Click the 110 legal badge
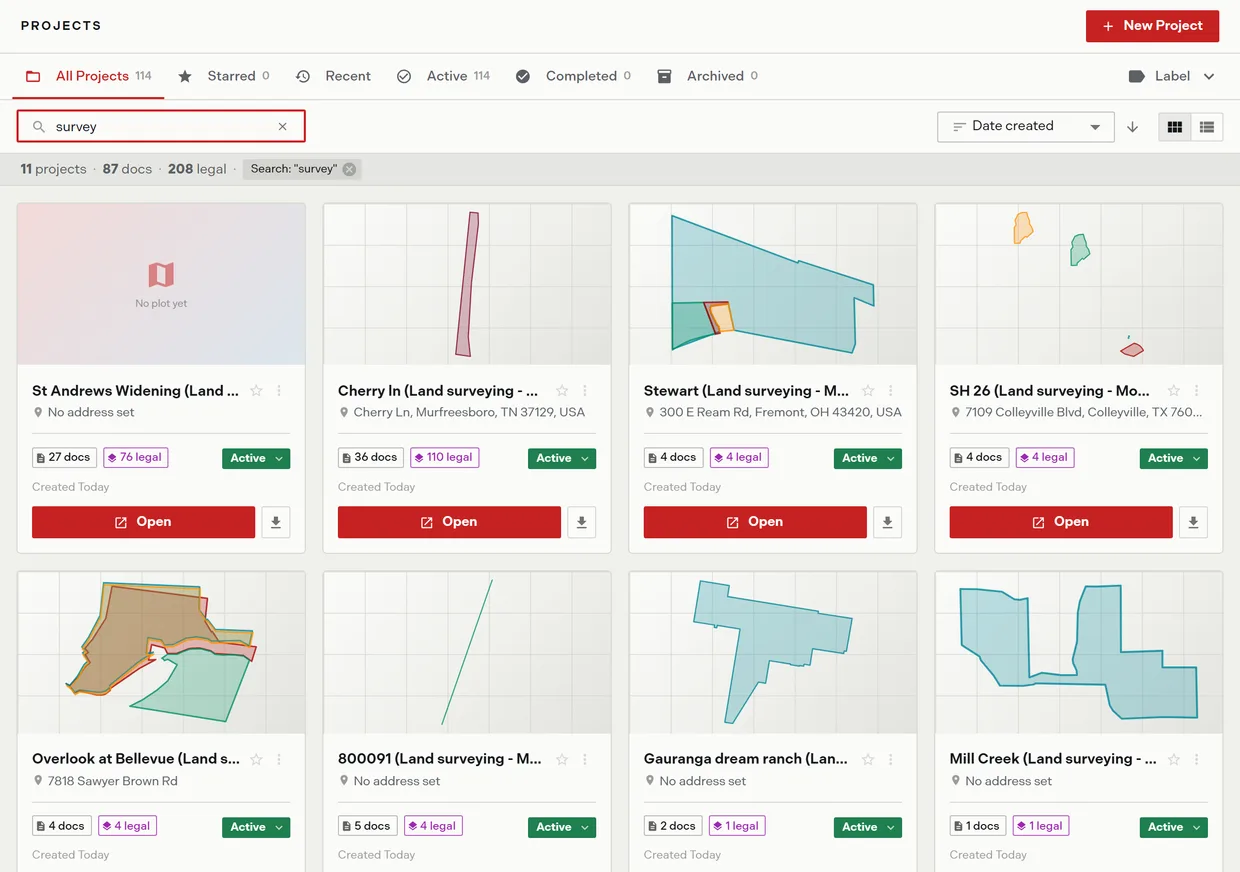The height and width of the screenshot is (872, 1240). coord(443,457)
